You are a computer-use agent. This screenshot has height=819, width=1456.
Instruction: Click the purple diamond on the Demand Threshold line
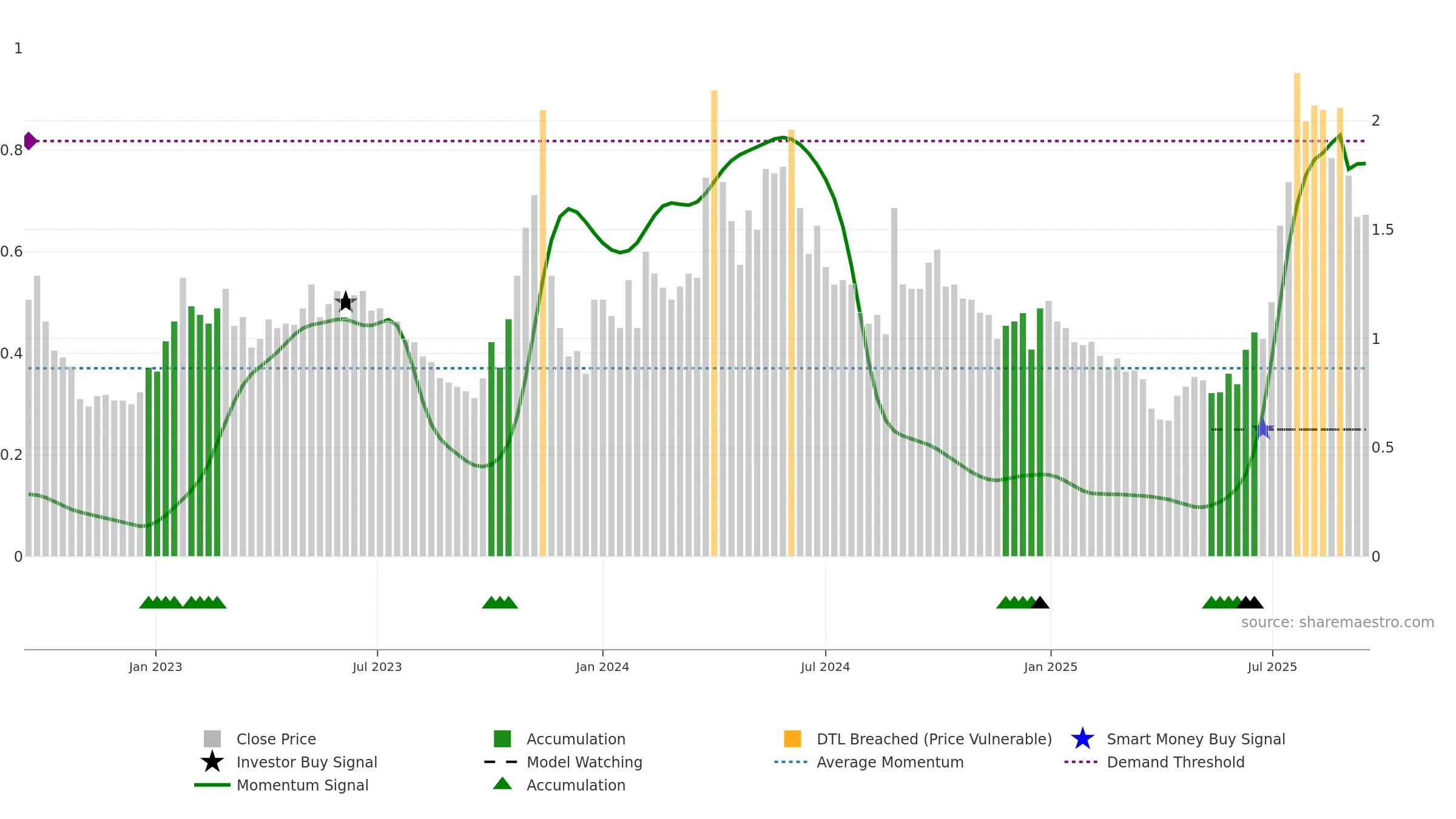pyautogui.click(x=30, y=141)
